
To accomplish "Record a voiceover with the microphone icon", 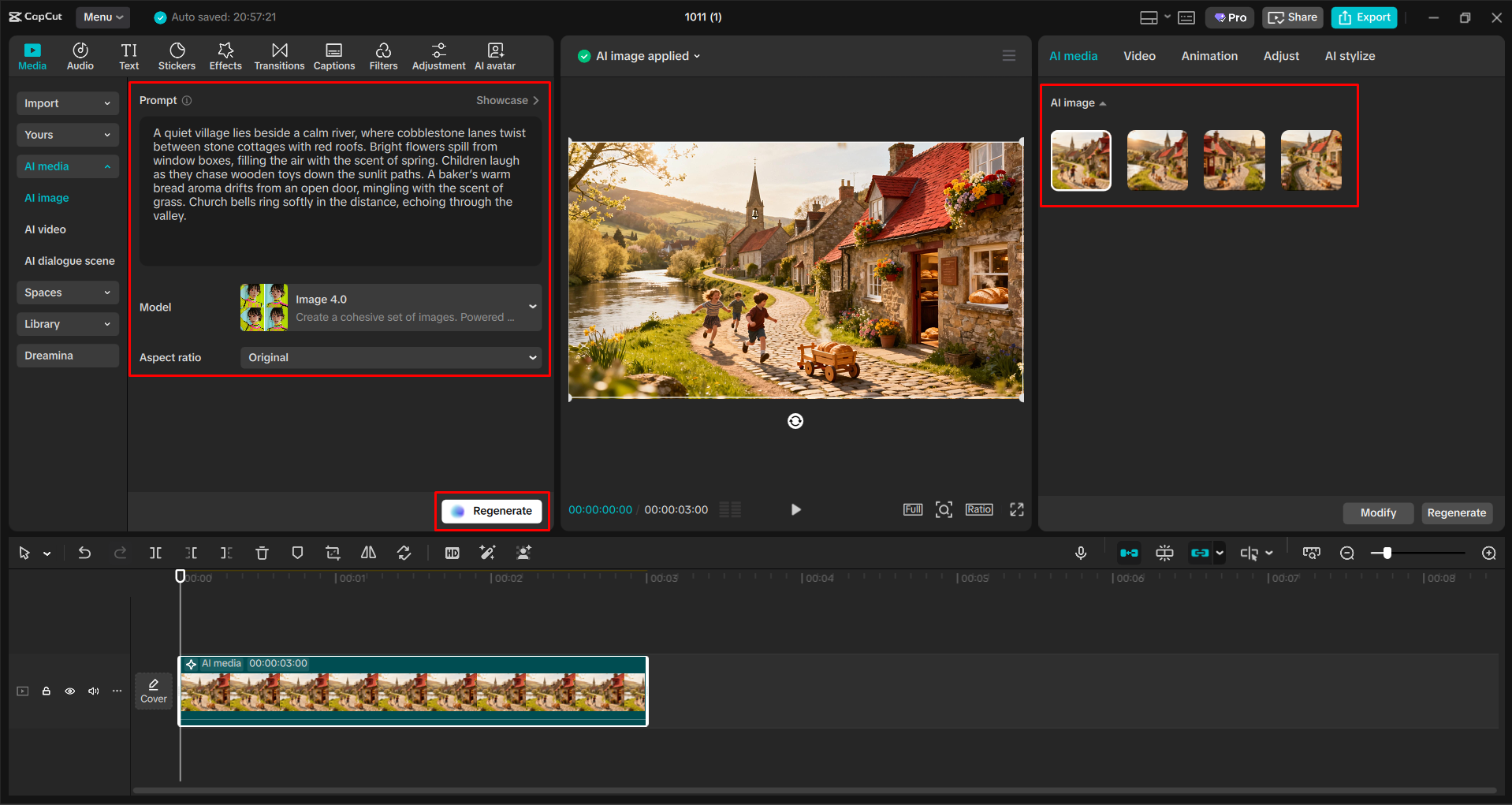I will pyautogui.click(x=1081, y=553).
